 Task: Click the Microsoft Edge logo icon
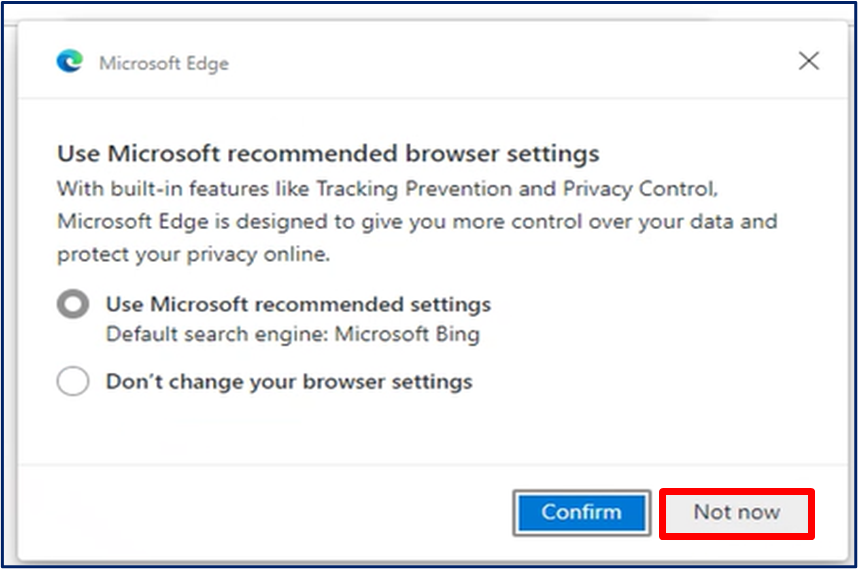(x=70, y=61)
